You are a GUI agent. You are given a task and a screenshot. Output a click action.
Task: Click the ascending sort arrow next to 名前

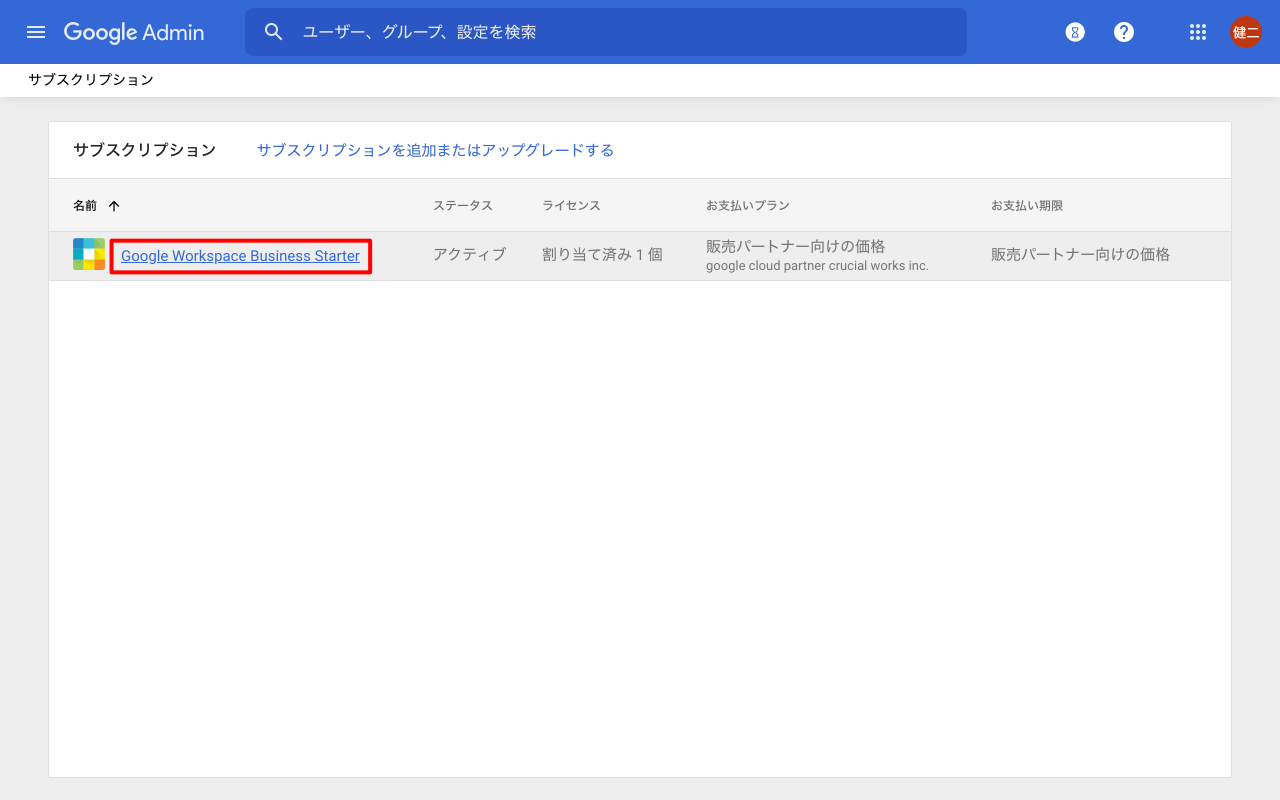(114, 206)
